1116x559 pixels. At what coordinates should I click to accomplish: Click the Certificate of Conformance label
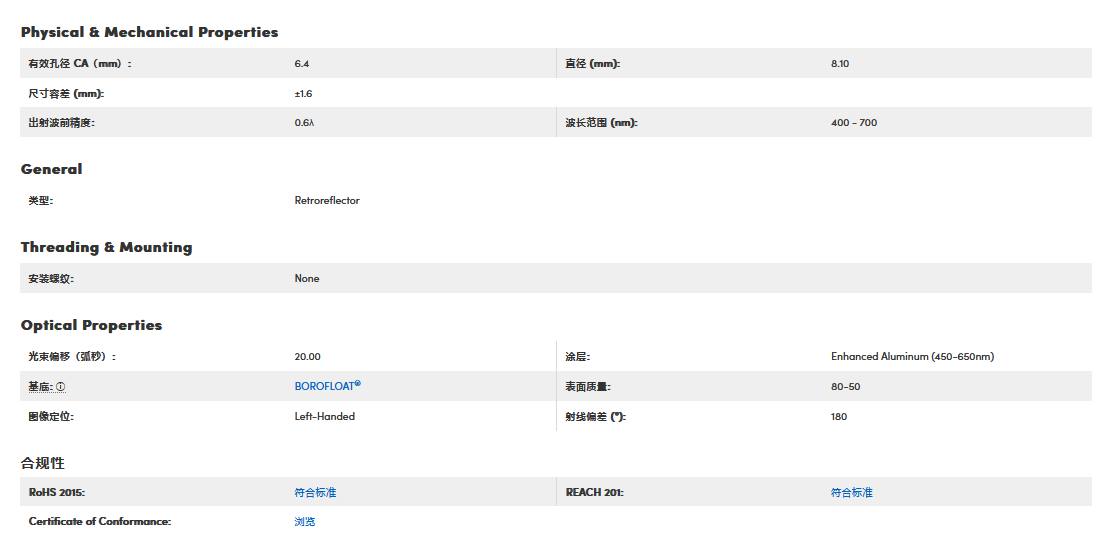click(99, 522)
